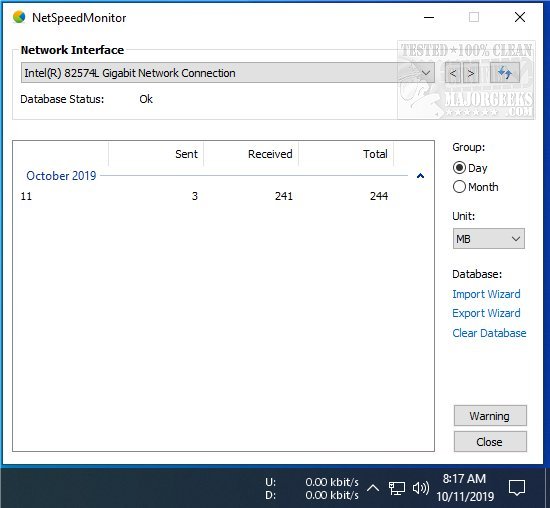Viewport: 550px width, 508px height.
Task: Click the Warning button
Action: pos(490,416)
